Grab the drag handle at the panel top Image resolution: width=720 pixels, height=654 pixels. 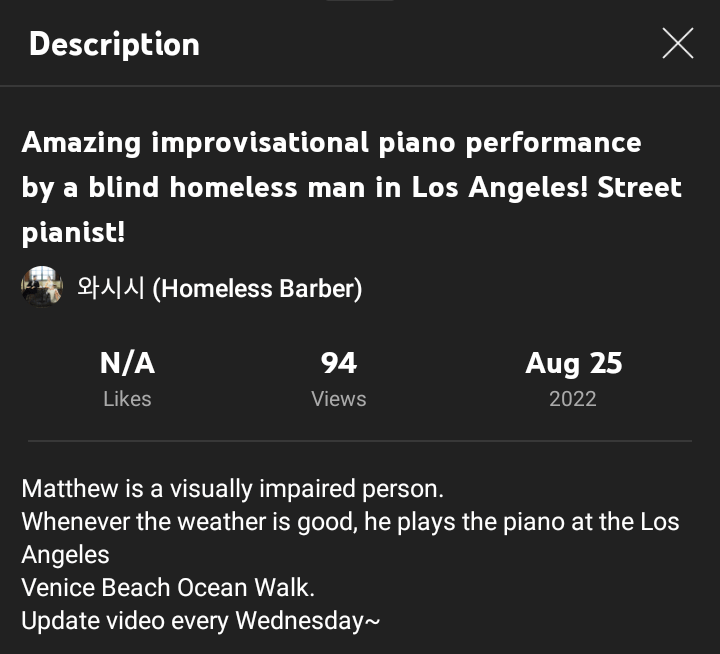tap(359, 2)
